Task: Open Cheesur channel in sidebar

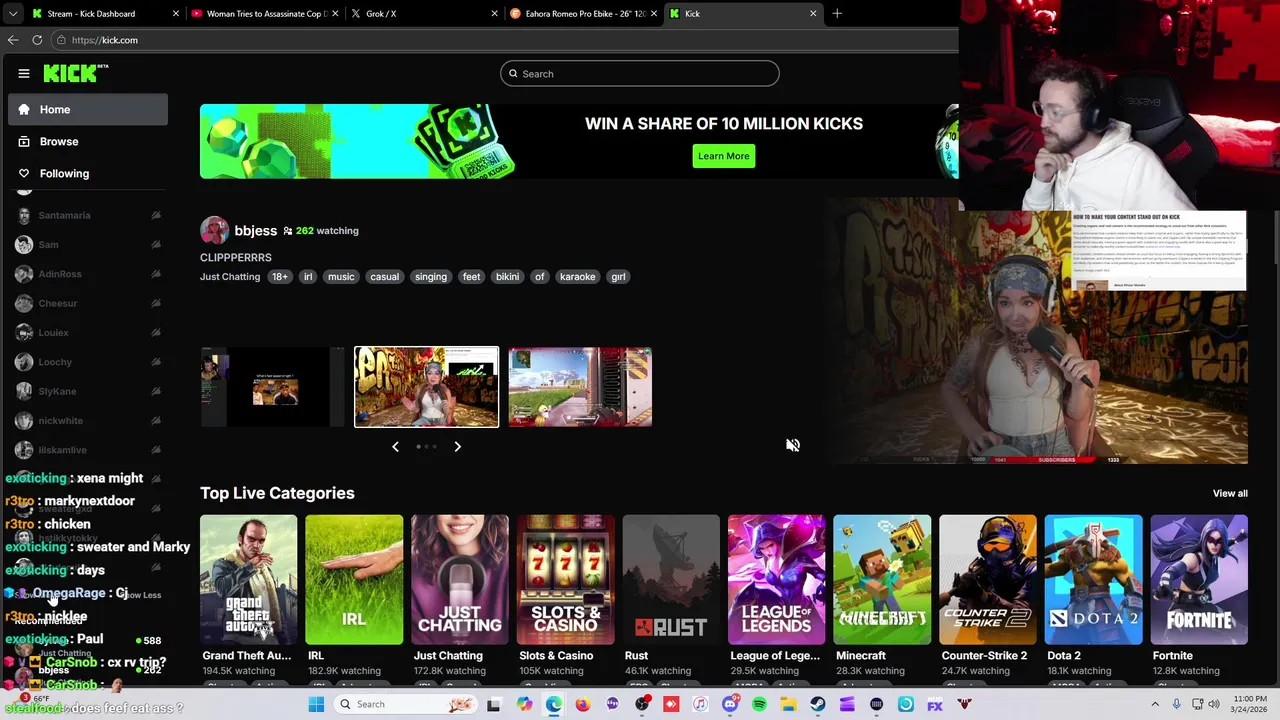Action: click(x=88, y=303)
